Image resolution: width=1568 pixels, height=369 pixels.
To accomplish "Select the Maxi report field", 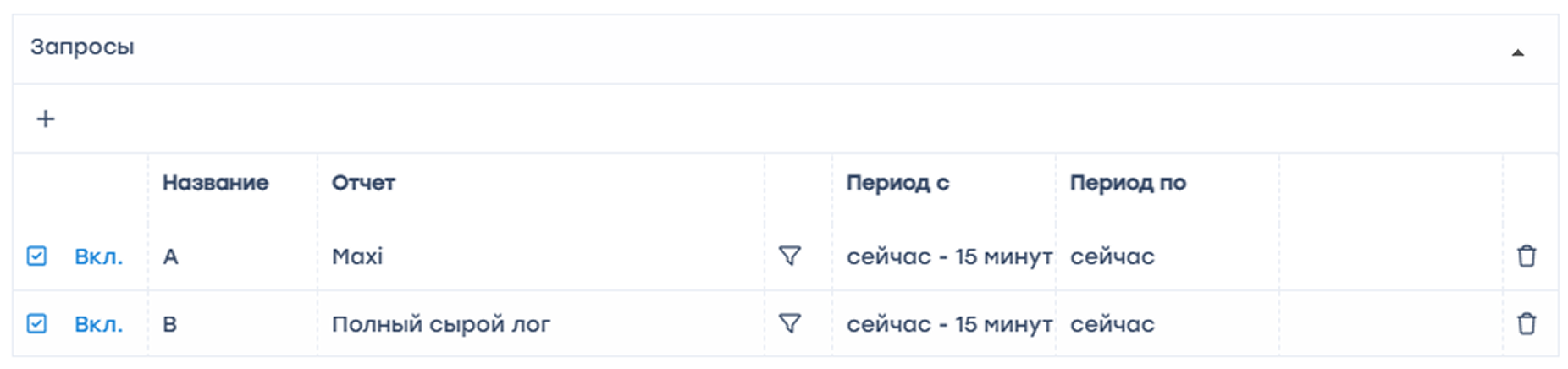I will point(357,256).
